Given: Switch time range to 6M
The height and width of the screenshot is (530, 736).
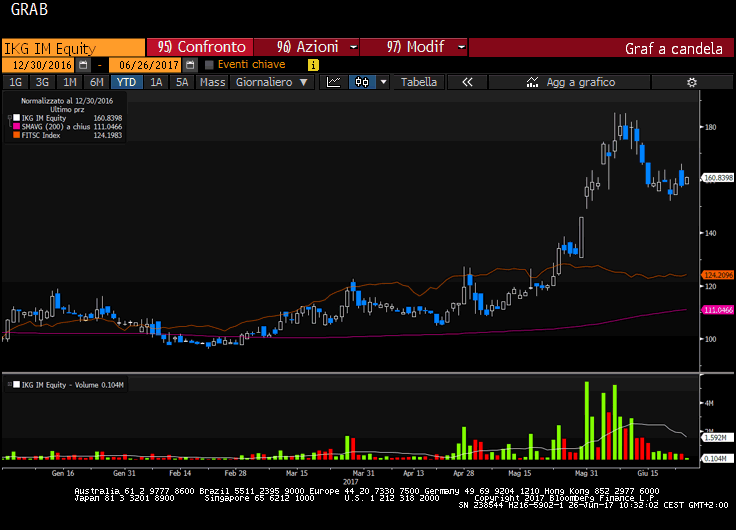Looking at the screenshot, I should pyautogui.click(x=96, y=82).
